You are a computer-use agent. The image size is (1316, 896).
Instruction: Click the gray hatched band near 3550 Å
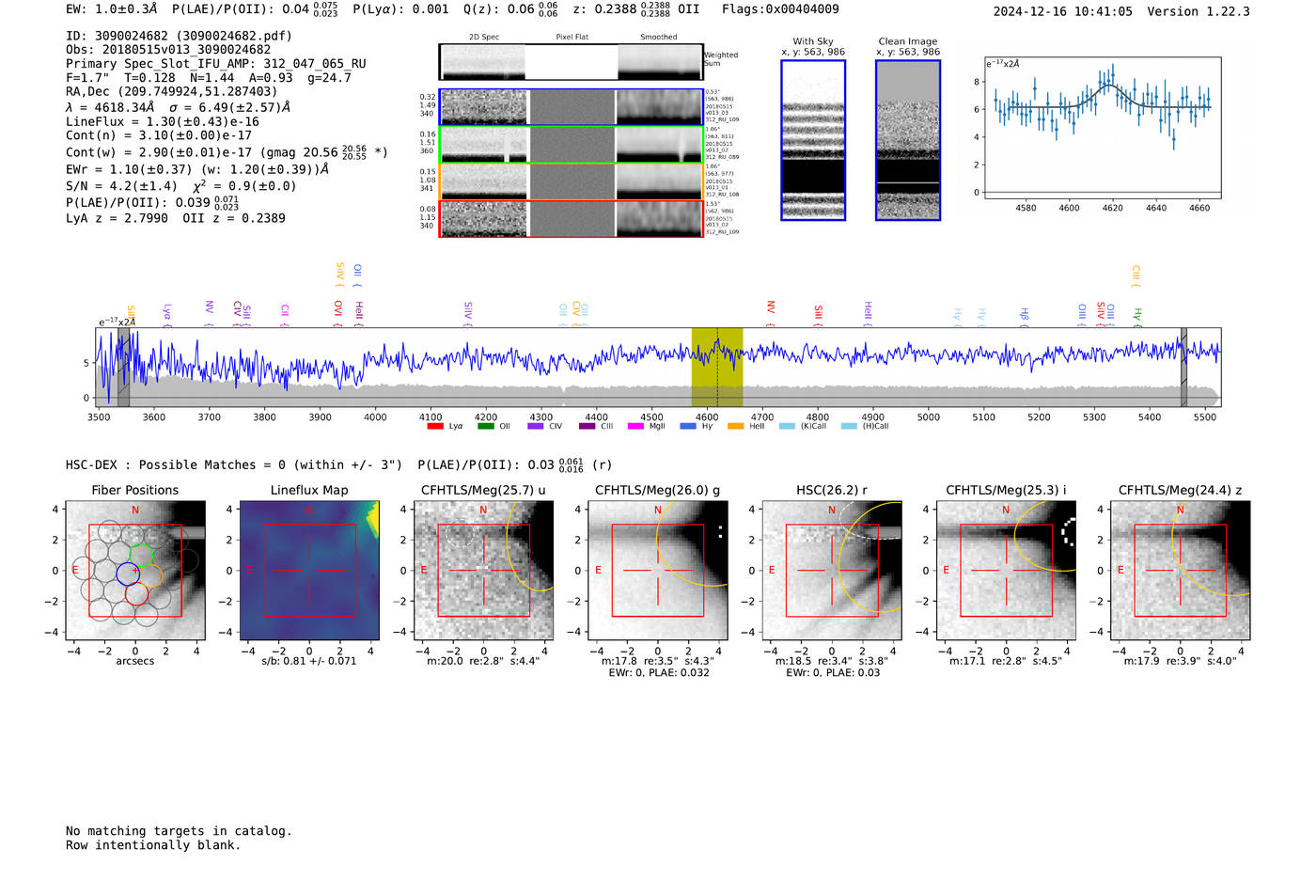pos(124,368)
